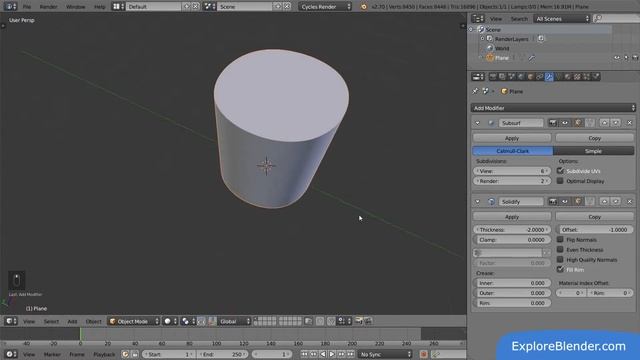
Task: Play animation in reverse
Action: tap(323, 354)
